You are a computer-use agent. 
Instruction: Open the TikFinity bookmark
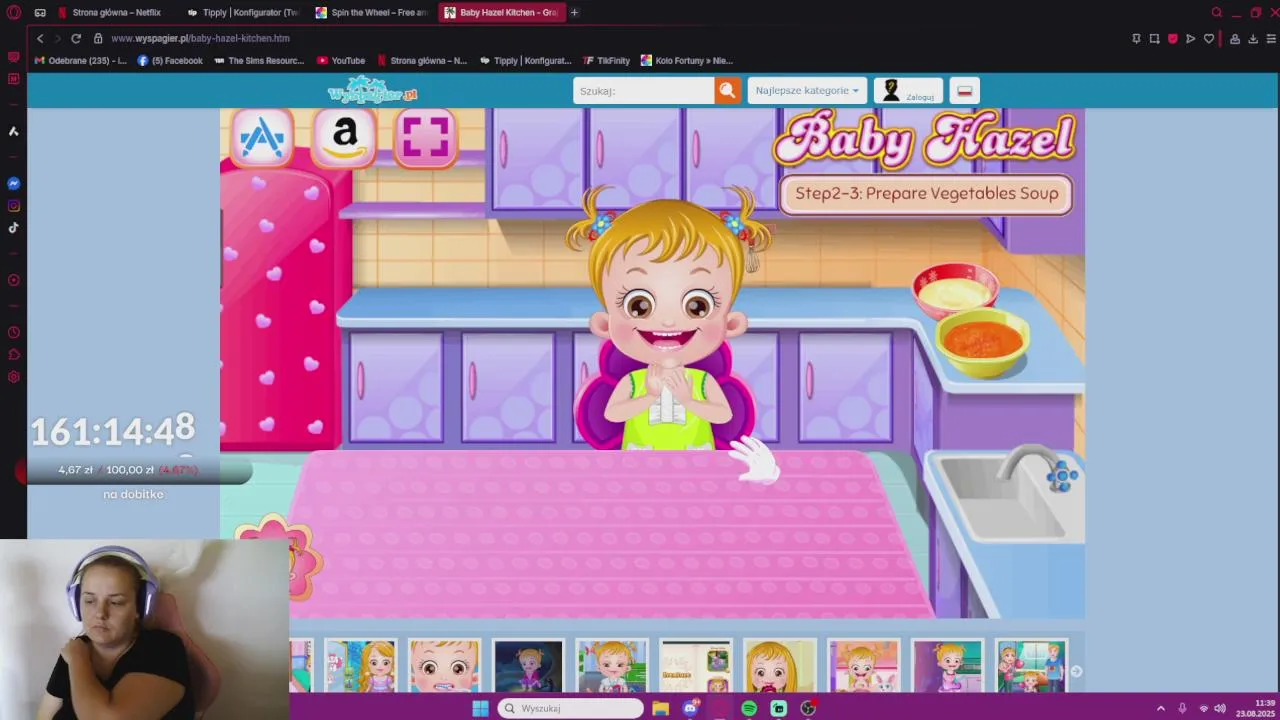(606, 60)
